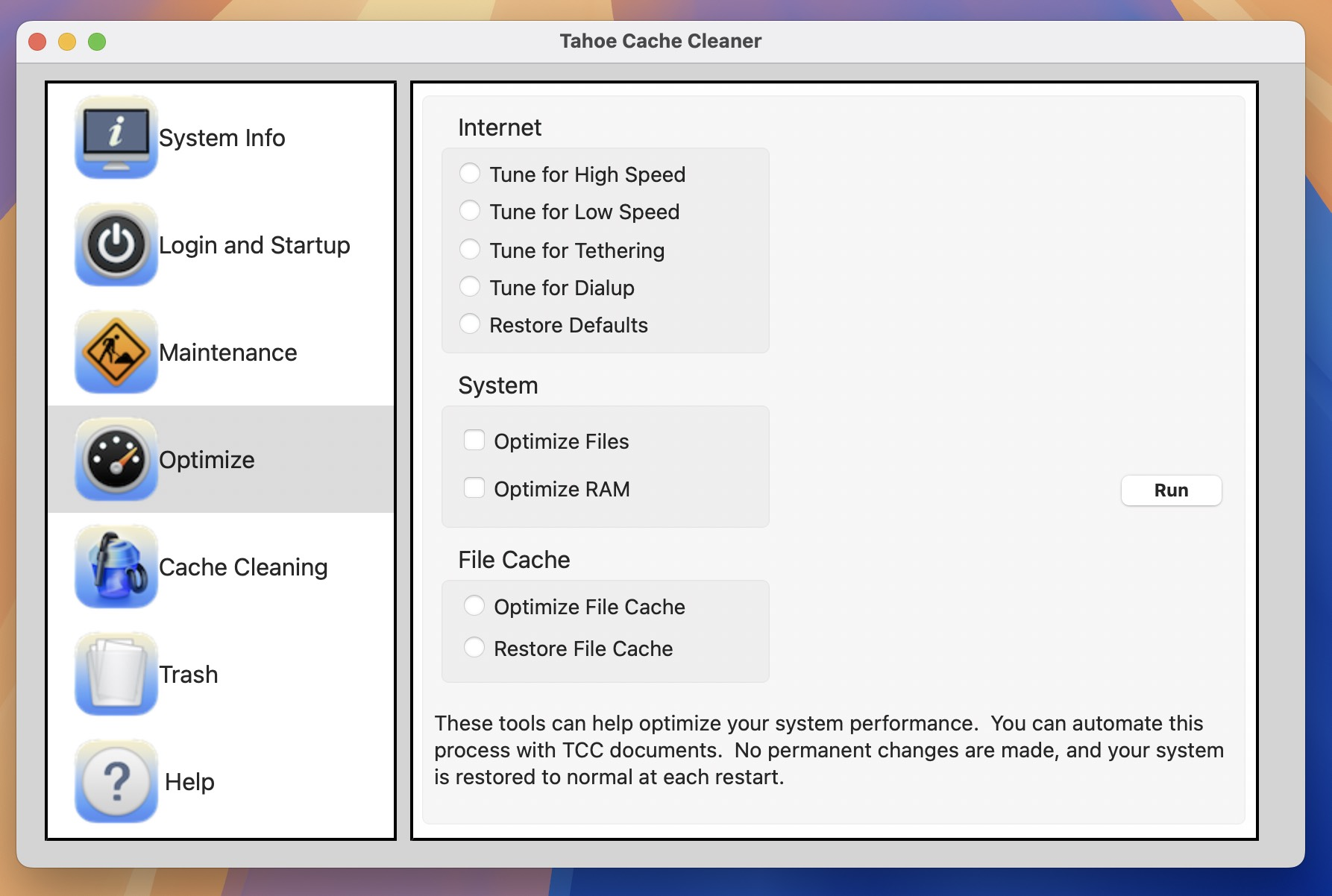Click the Tahoe Cache Cleaner title bar

tap(659, 41)
